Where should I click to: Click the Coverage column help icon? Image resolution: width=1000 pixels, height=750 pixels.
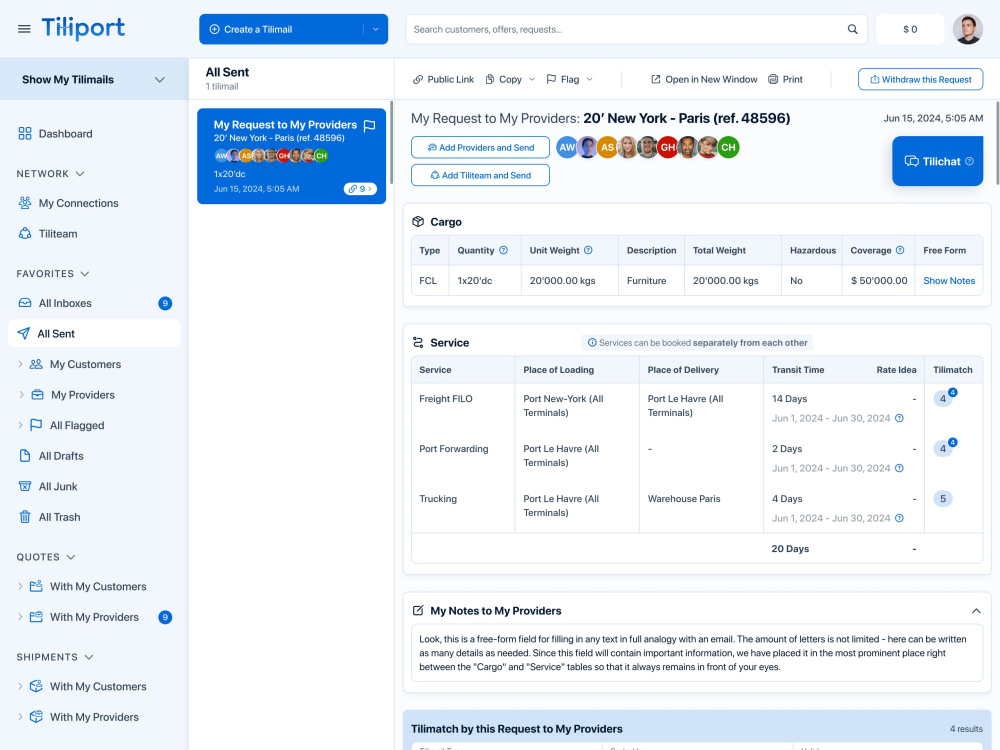(x=900, y=250)
